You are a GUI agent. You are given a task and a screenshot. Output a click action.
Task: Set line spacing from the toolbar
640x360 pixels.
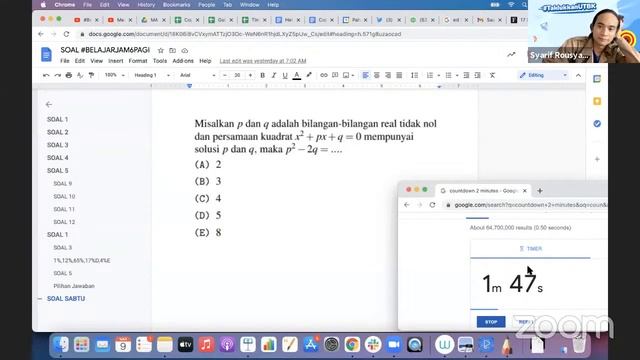point(414,76)
